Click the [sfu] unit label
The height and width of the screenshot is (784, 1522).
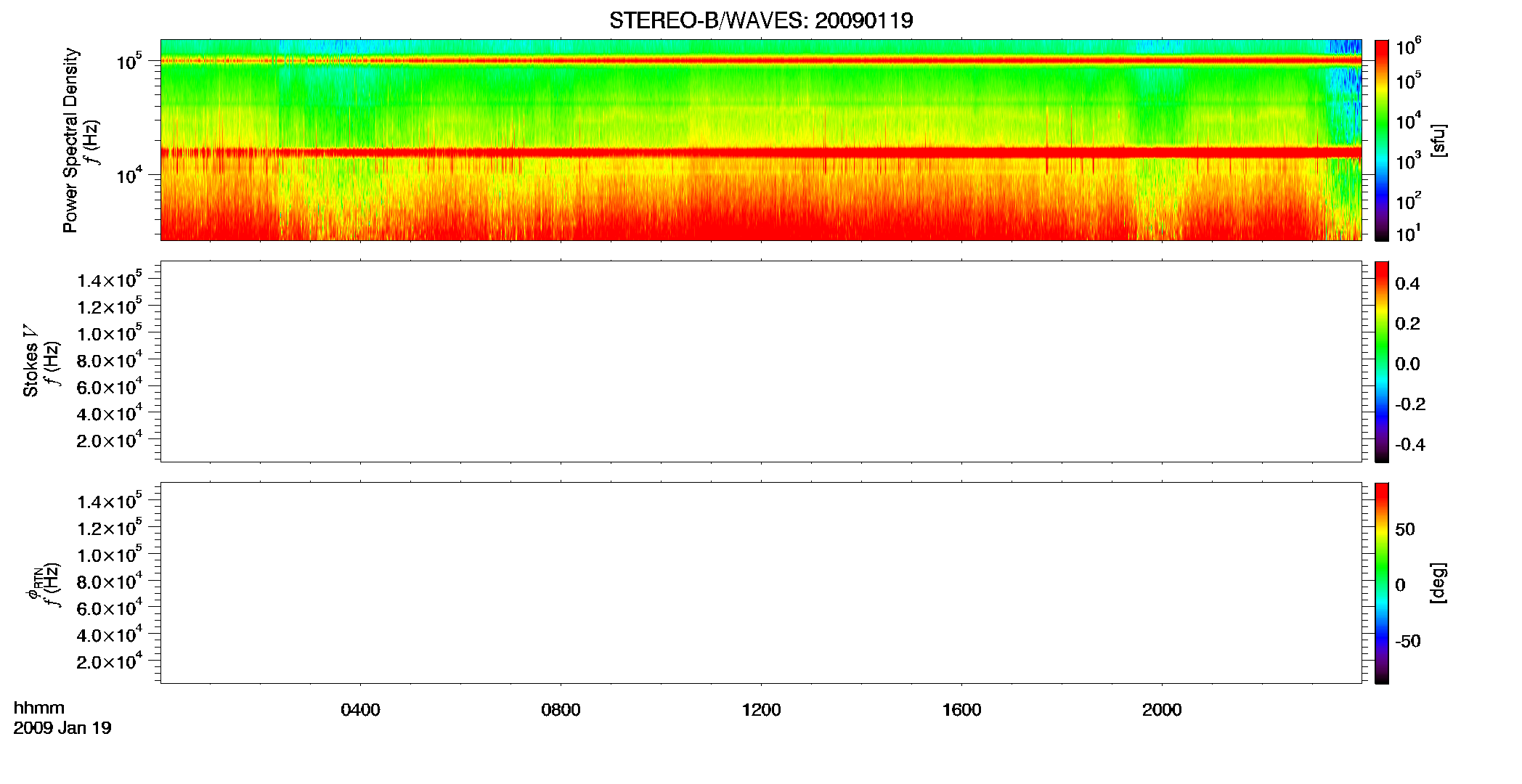1438,140
